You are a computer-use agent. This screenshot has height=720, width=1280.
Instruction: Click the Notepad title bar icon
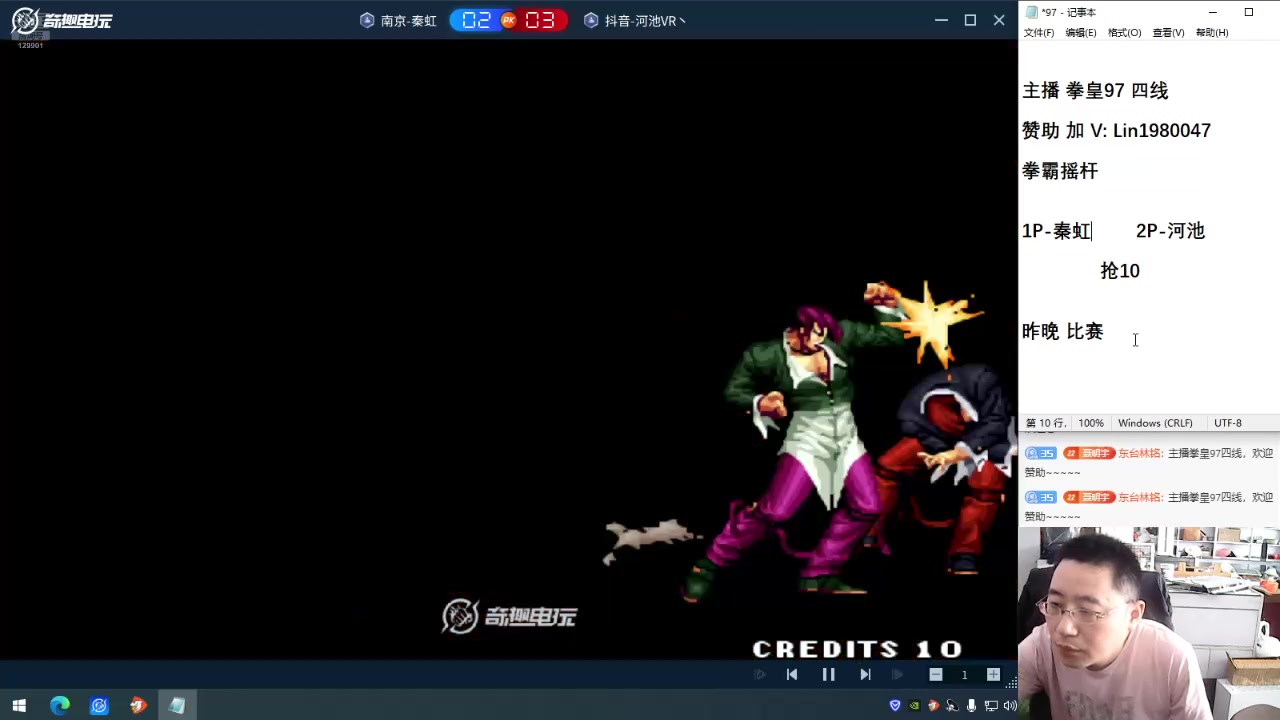click(1032, 12)
